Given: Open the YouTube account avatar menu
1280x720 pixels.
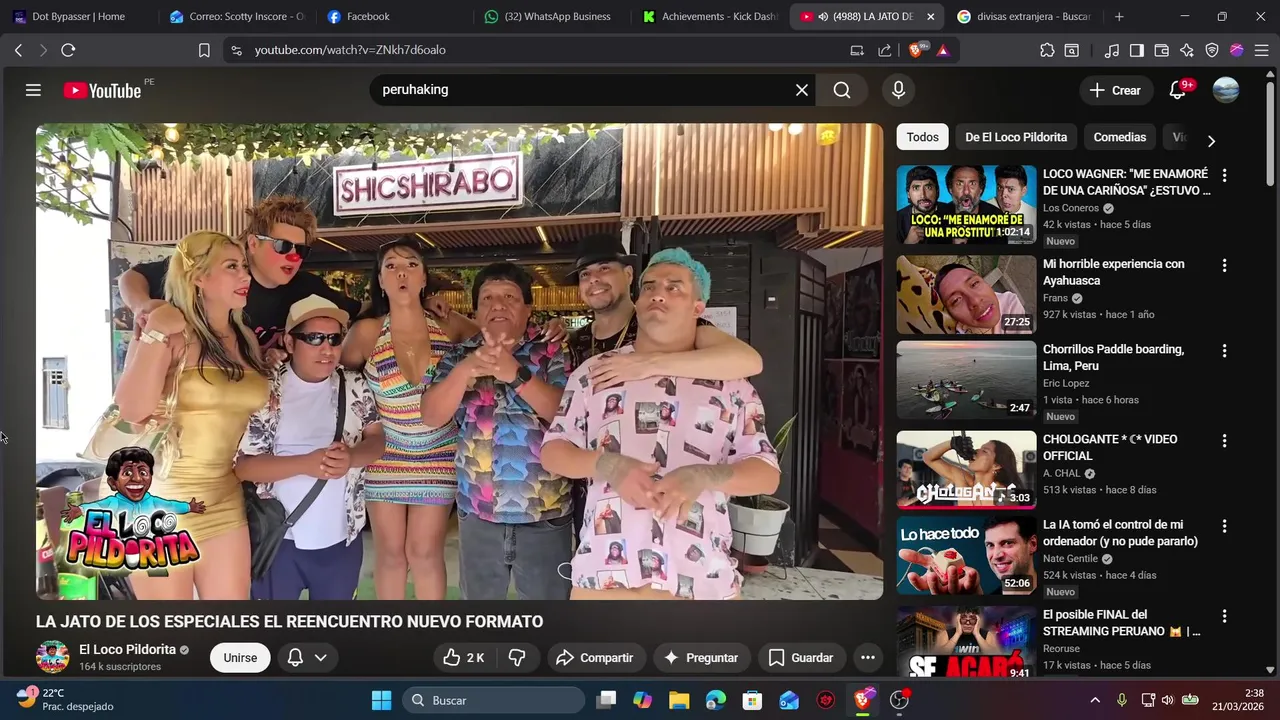Looking at the screenshot, I should (x=1226, y=90).
